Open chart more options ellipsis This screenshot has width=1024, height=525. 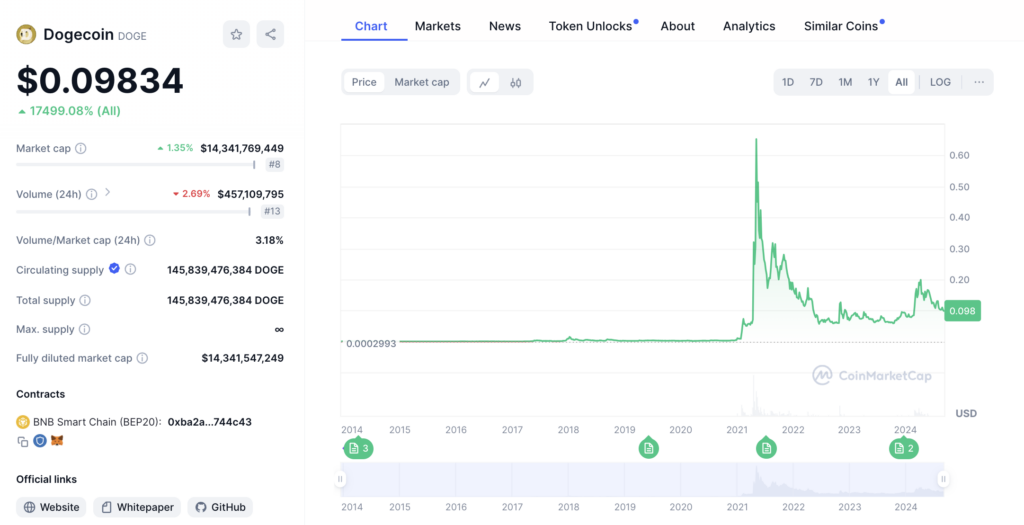pyautogui.click(x=979, y=82)
